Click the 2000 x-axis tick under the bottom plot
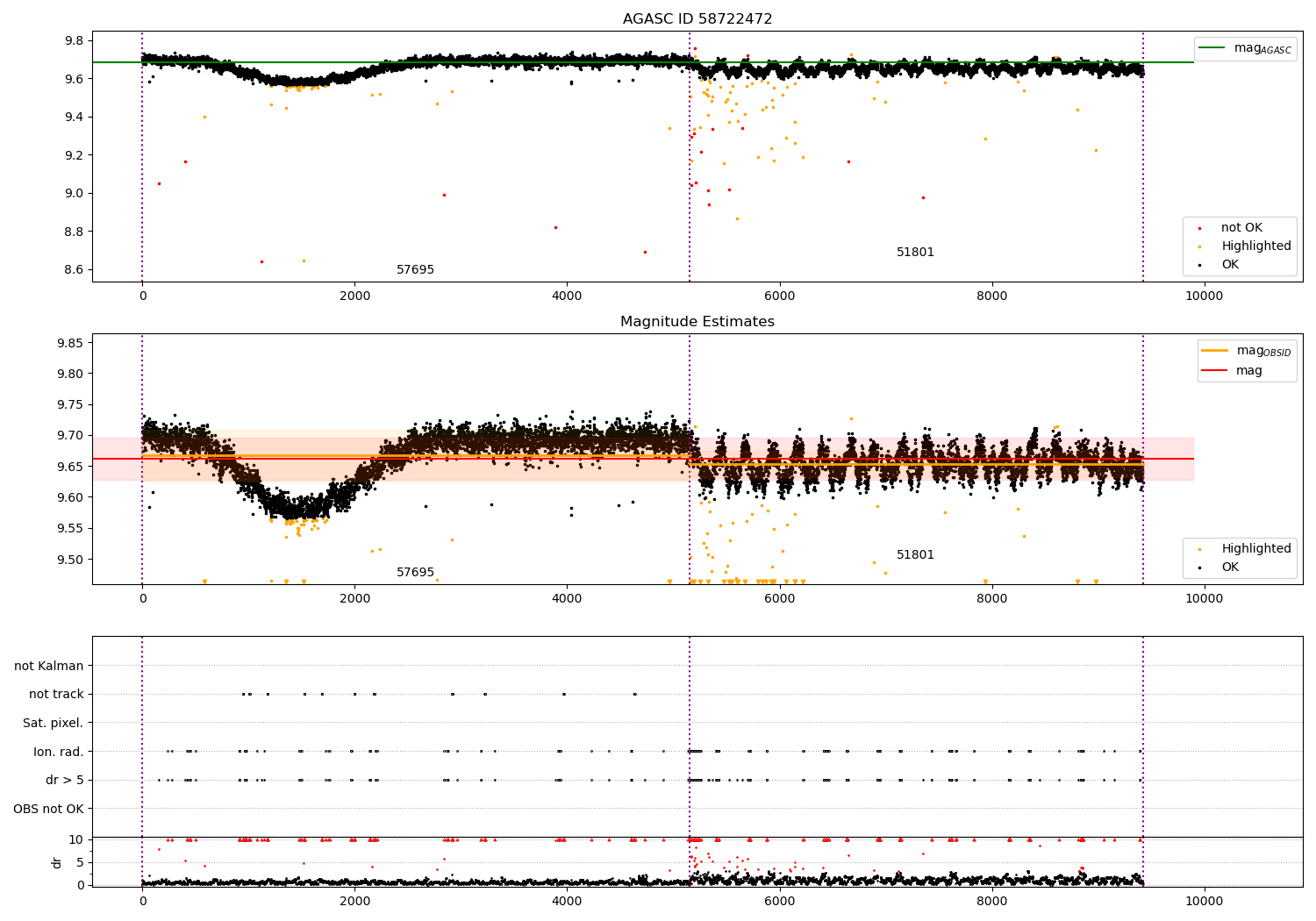Image resolution: width=1316 pixels, height=921 pixels. (354, 902)
